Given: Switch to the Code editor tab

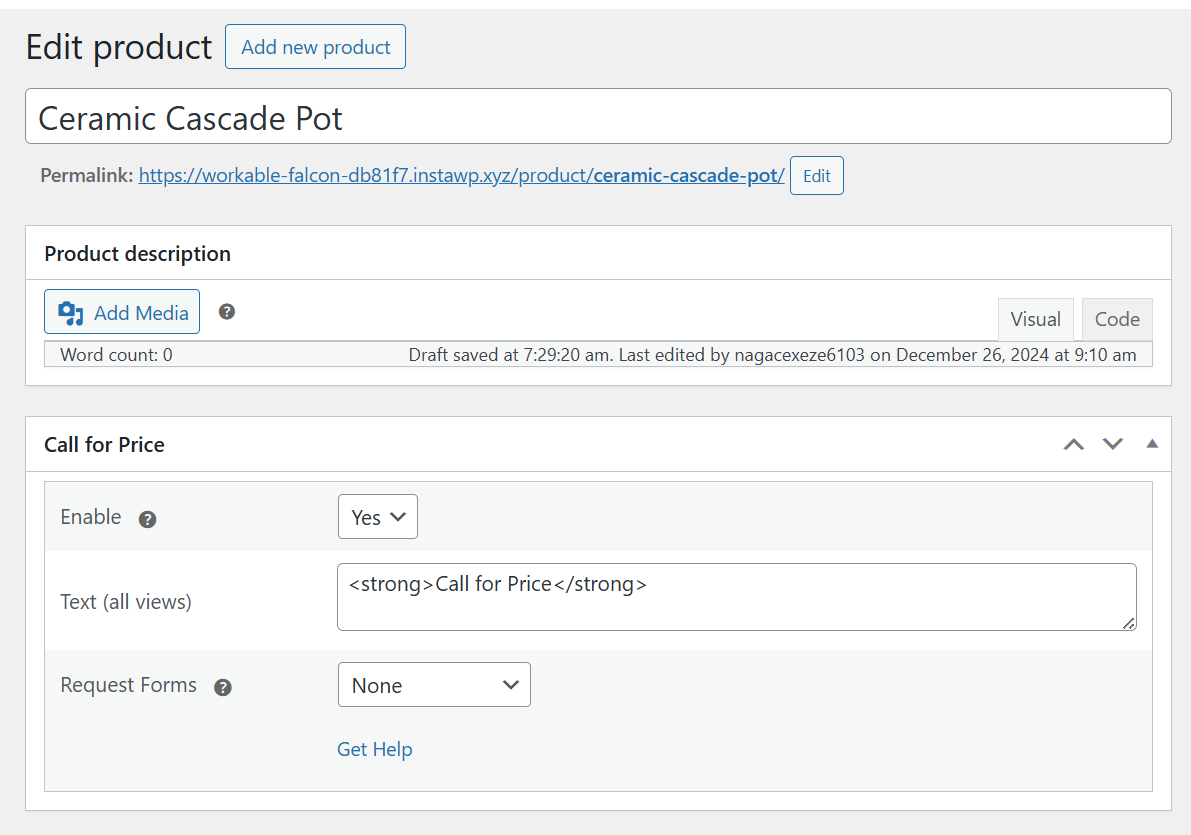Looking at the screenshot, I should [x=1117, y=319].
